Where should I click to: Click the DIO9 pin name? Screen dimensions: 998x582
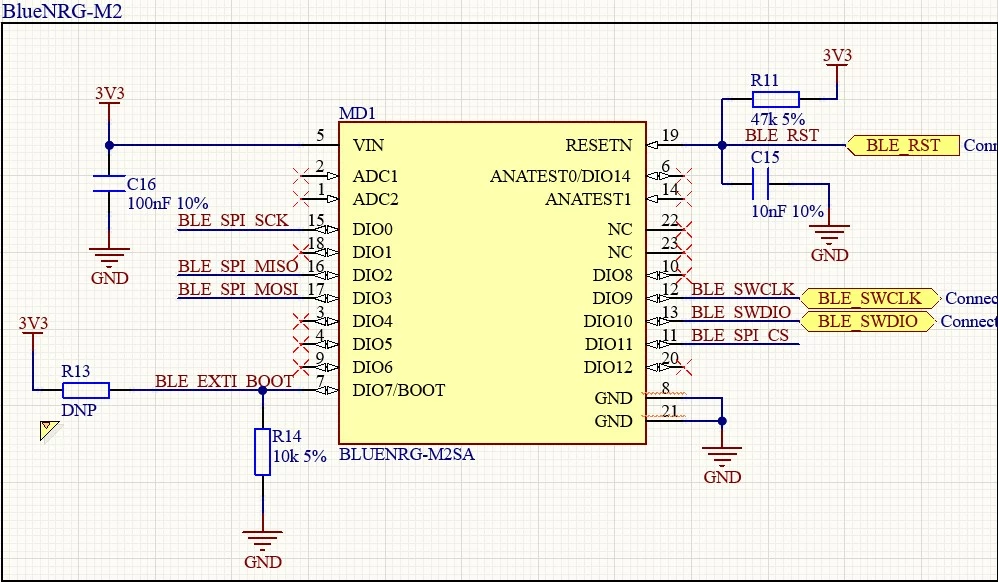click(612, 298)
